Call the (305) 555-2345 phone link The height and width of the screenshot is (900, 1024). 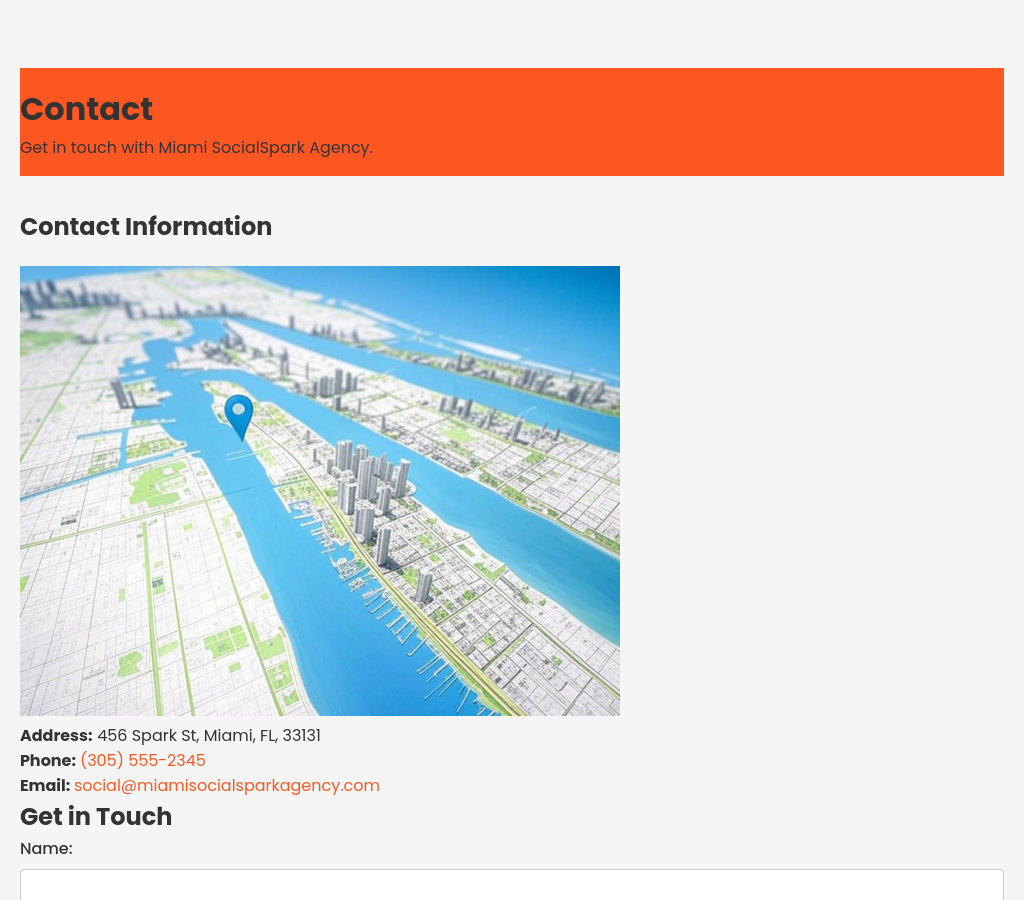coord(142,760)
